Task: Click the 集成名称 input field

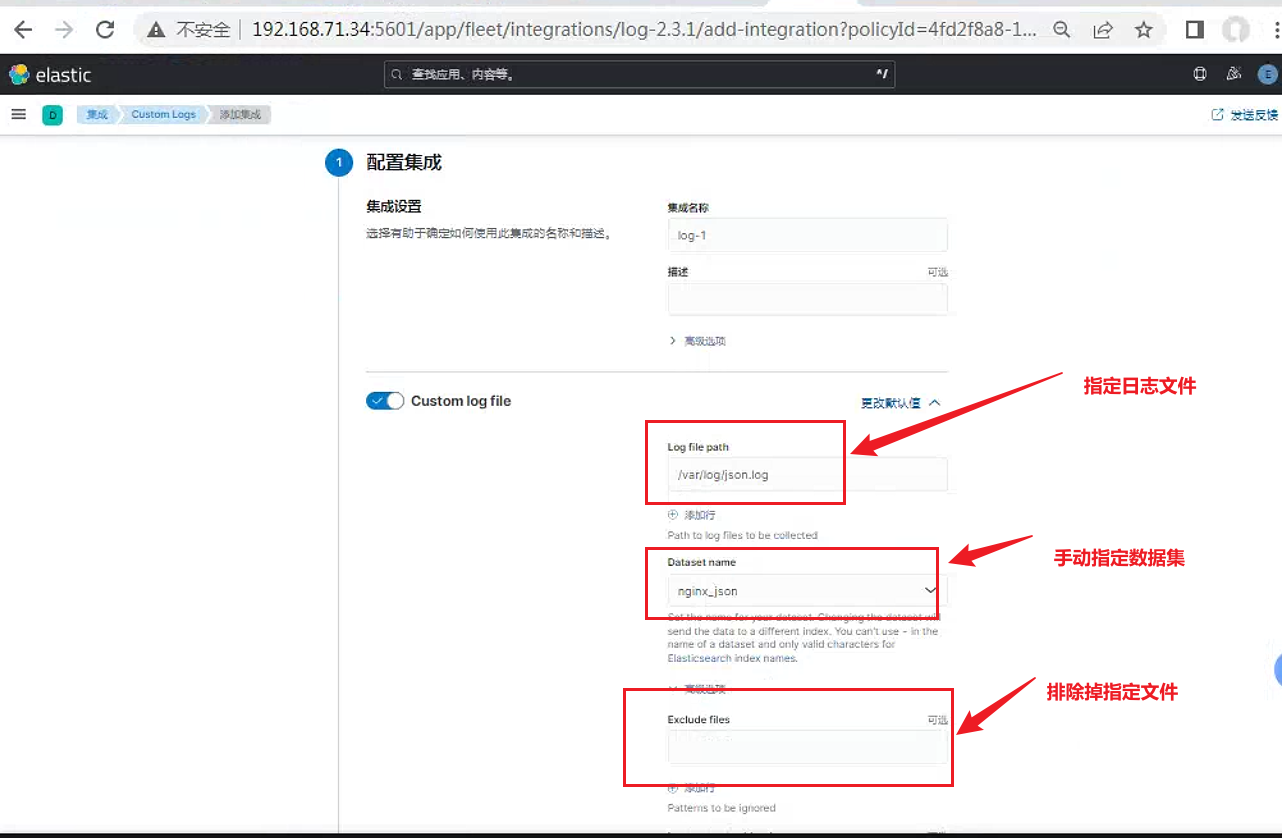Action: coord(807,235)
